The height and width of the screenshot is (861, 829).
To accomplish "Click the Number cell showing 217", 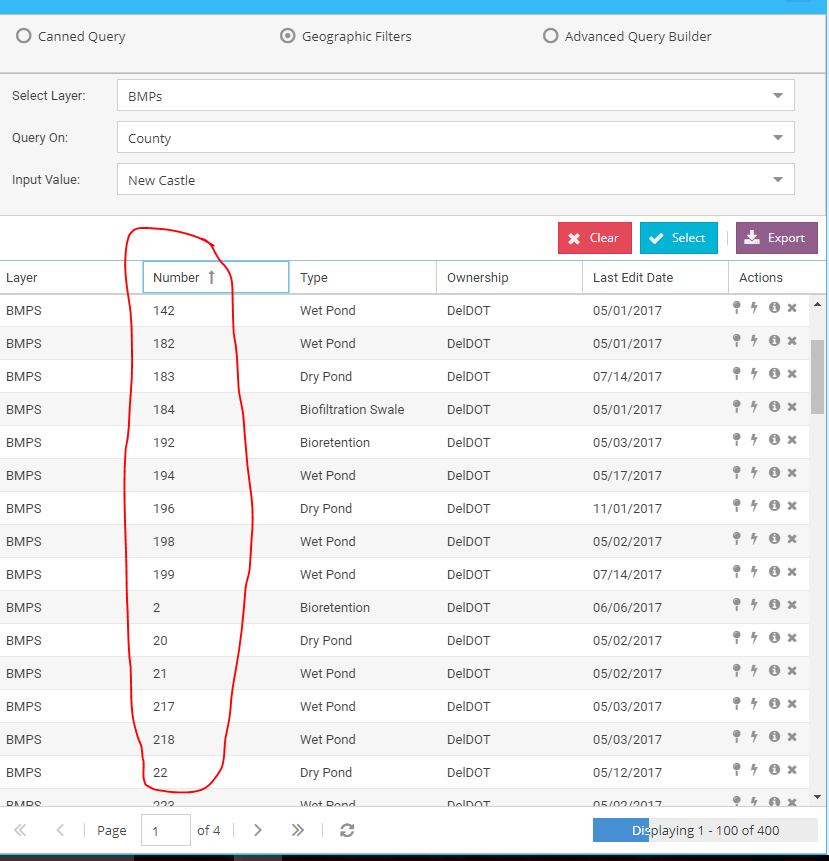I will click(216, 706).
